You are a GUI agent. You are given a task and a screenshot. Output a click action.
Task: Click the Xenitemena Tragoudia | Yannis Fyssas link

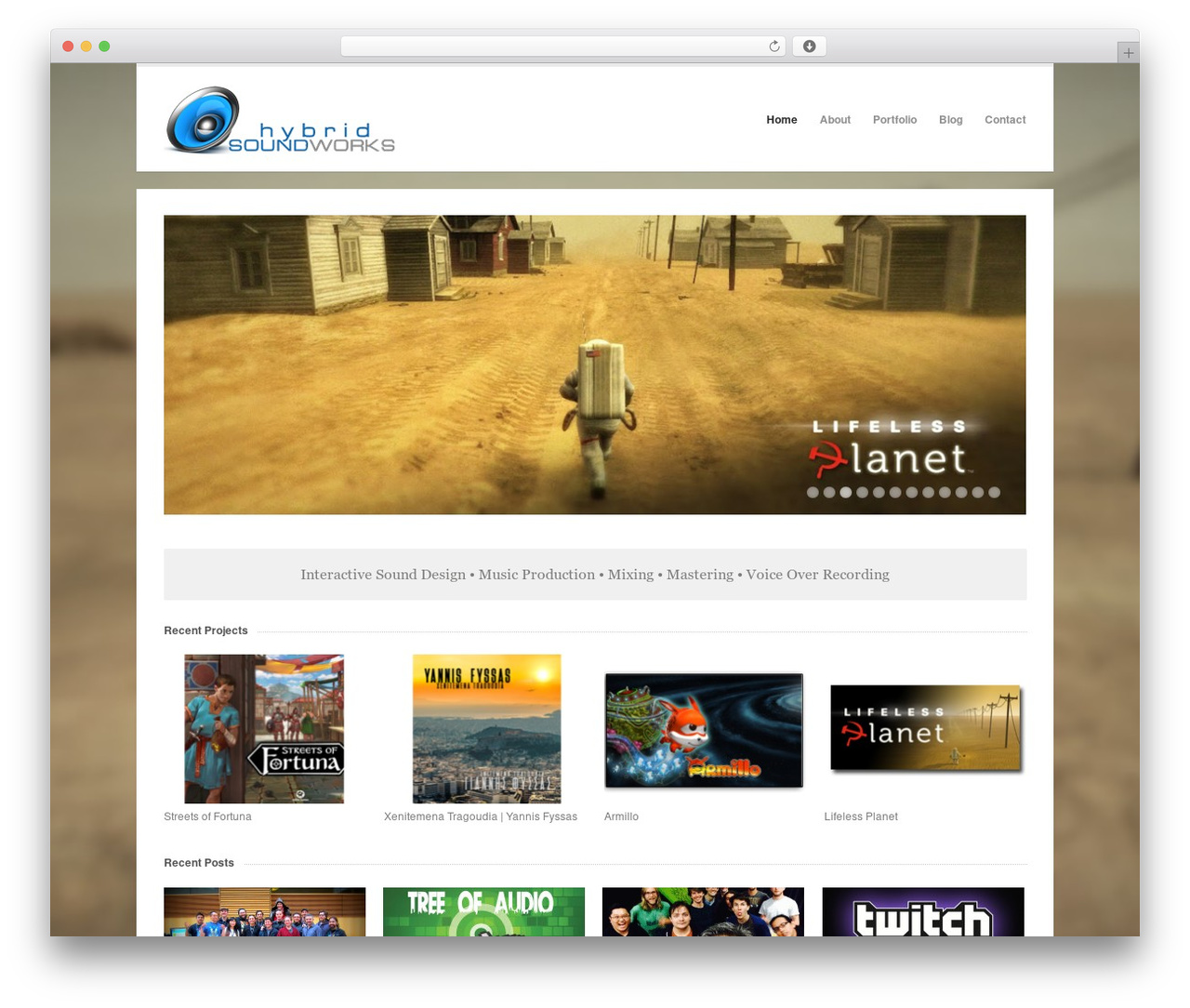(x=481, y=816)
